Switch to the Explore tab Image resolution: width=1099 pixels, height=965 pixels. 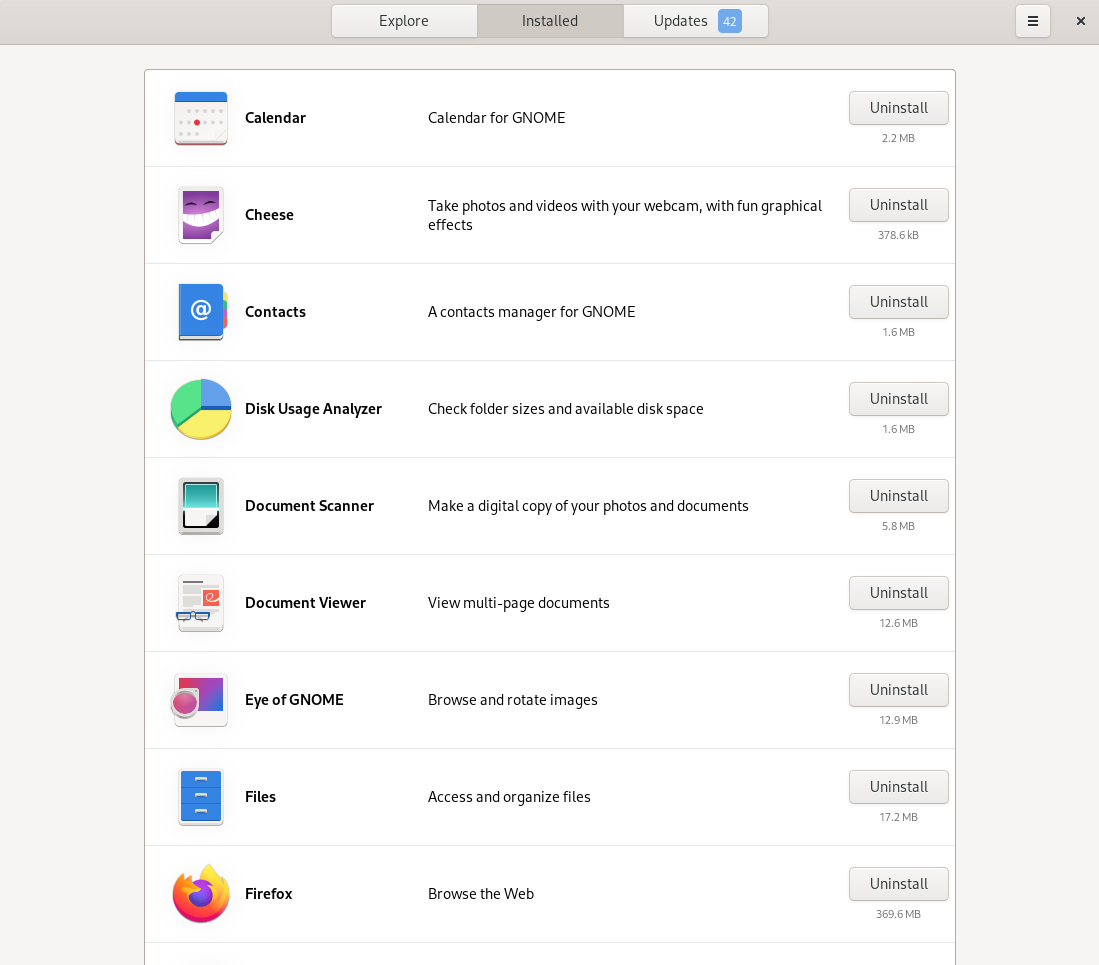coord(404,21)
